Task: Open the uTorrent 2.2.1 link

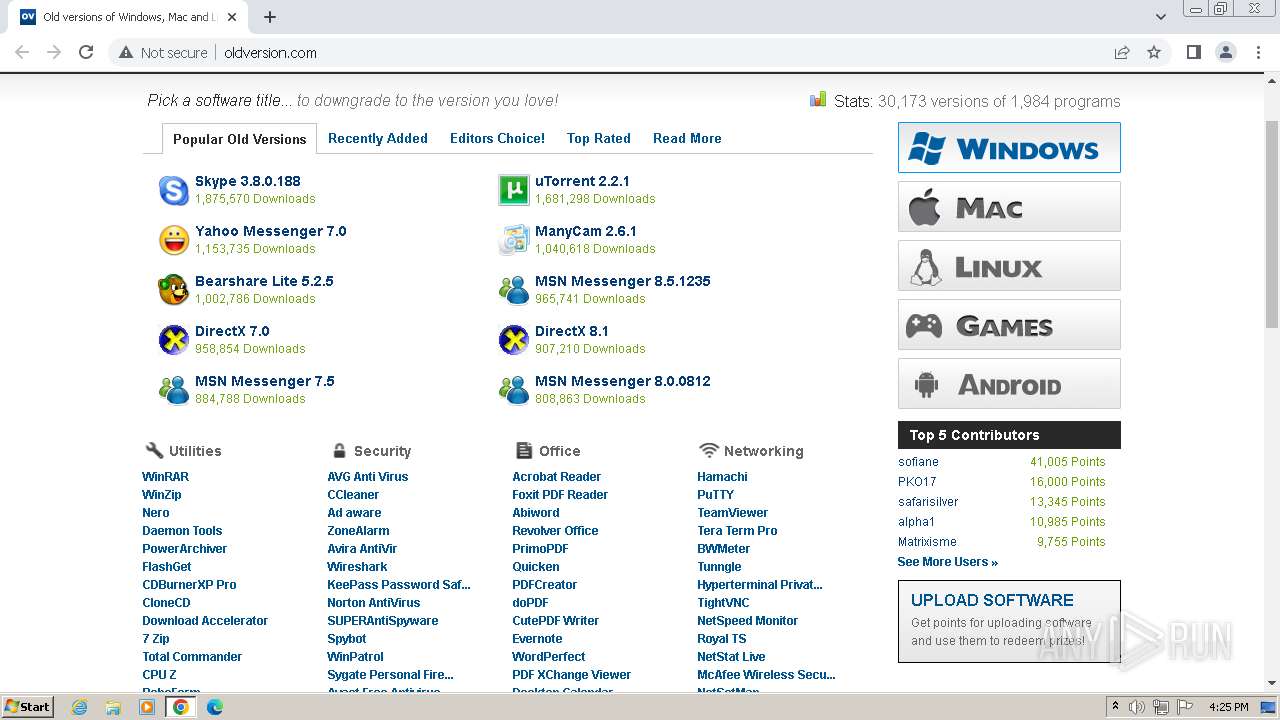Action: 582,181
